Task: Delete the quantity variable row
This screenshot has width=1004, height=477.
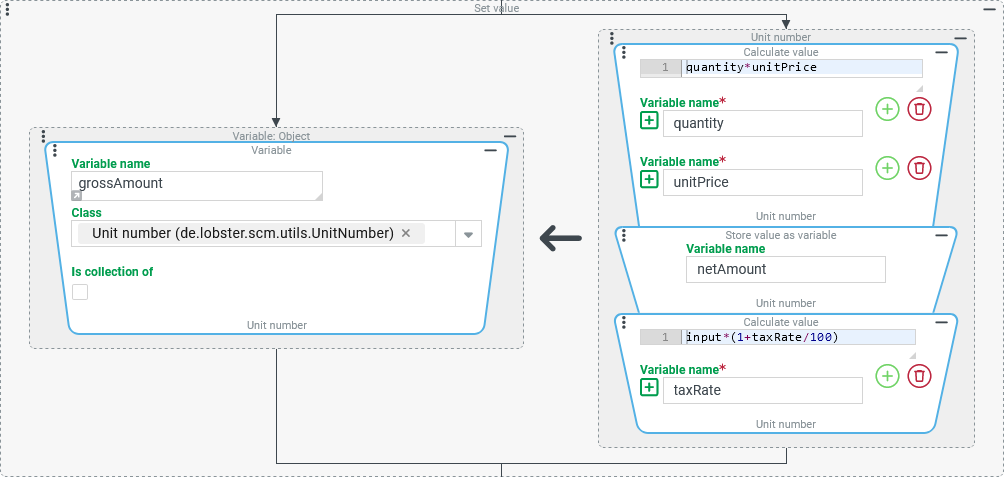Action: pos(919,109)
